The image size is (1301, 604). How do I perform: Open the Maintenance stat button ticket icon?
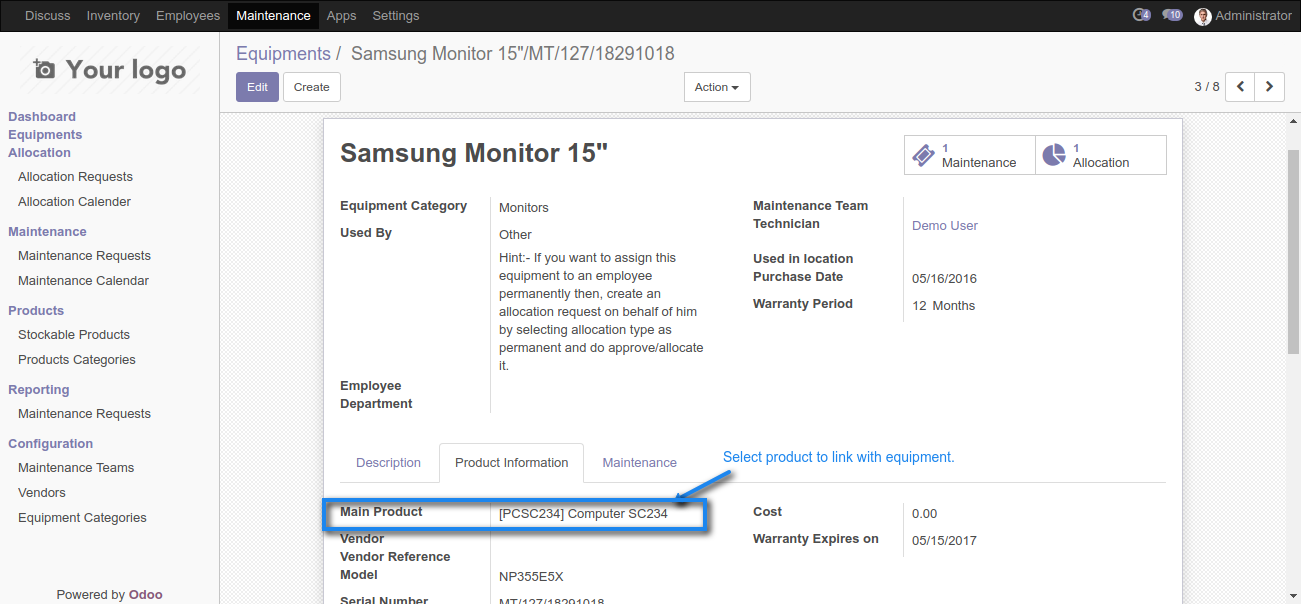click(x=923, y=155)
